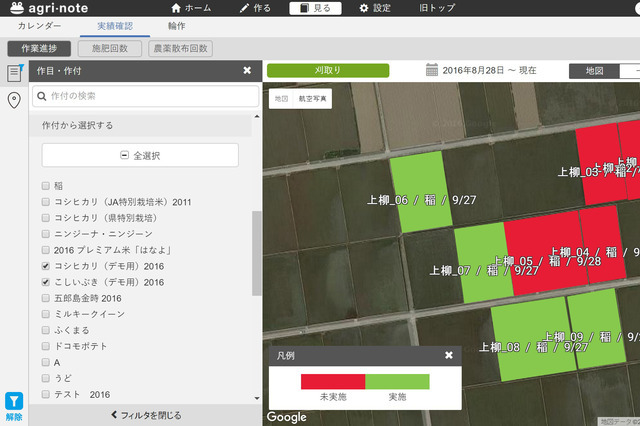Image resolution: width=640 pixels, height=426 pixels.
Task: Switch to 輪作 tab
Action: tap(176, 26)
